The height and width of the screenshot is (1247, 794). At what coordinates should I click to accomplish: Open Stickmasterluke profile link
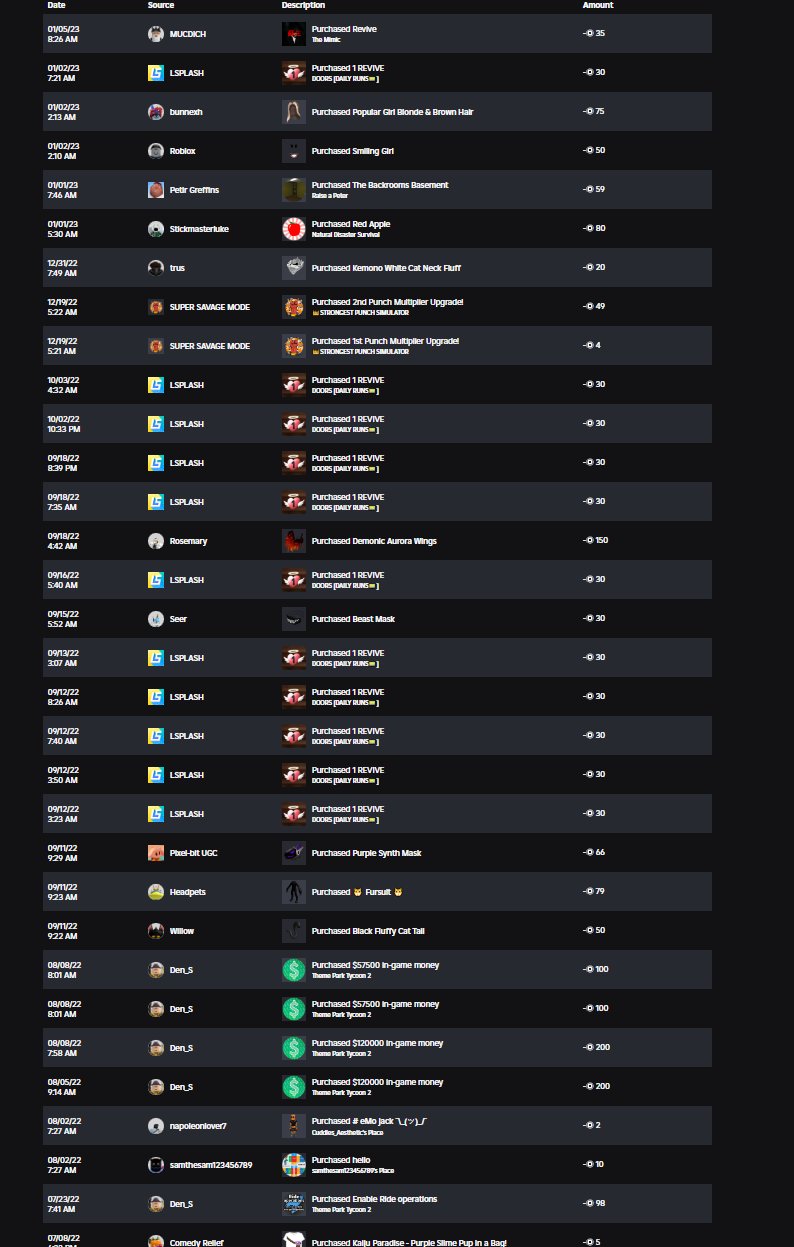[199, 229]
